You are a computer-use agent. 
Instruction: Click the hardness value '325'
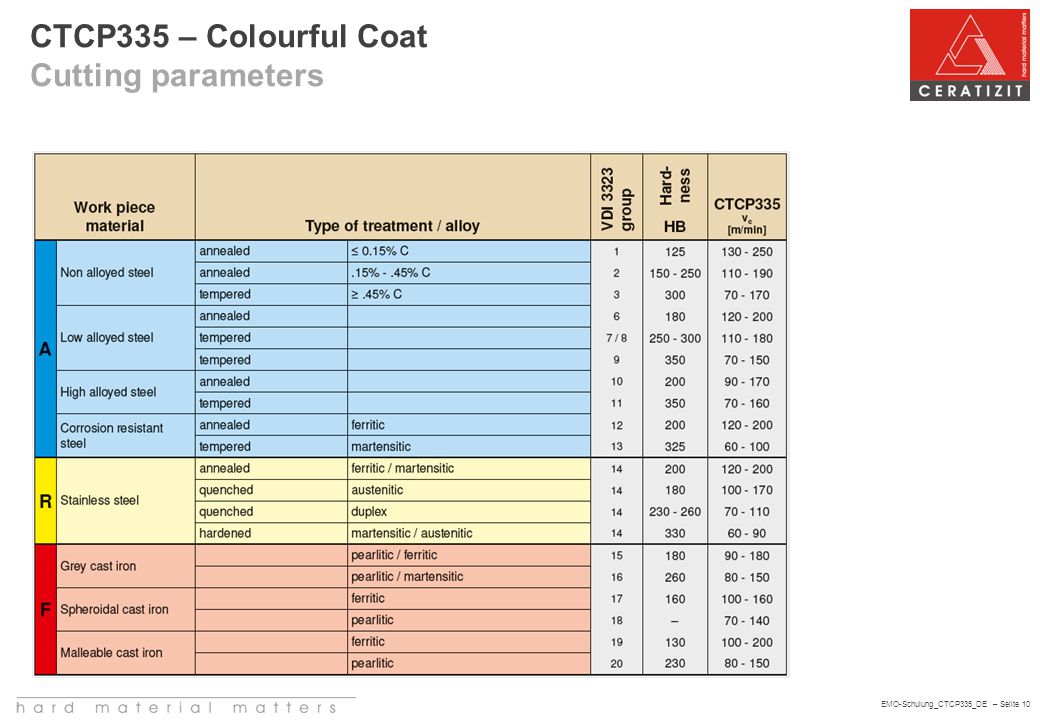coord(675,447)
